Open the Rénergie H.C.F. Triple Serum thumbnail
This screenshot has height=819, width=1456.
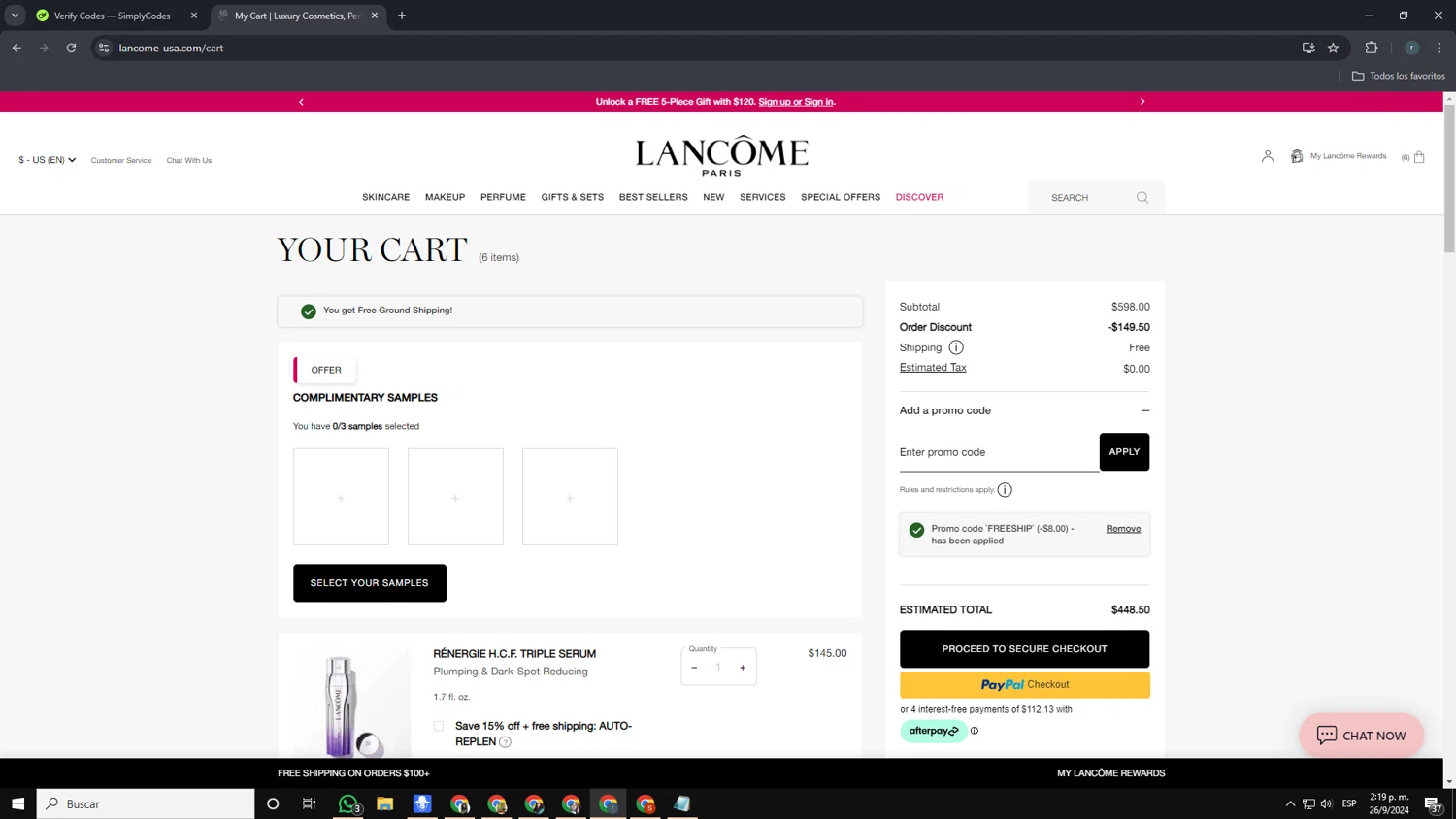click(351, 704)
